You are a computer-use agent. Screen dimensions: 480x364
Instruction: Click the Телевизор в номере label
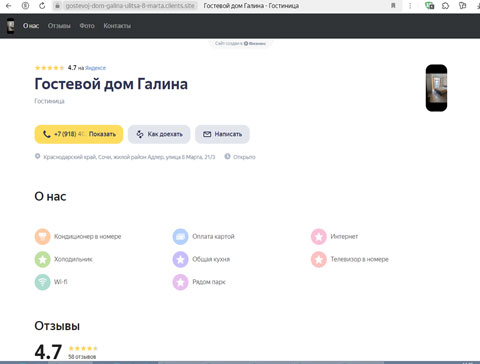360,259
